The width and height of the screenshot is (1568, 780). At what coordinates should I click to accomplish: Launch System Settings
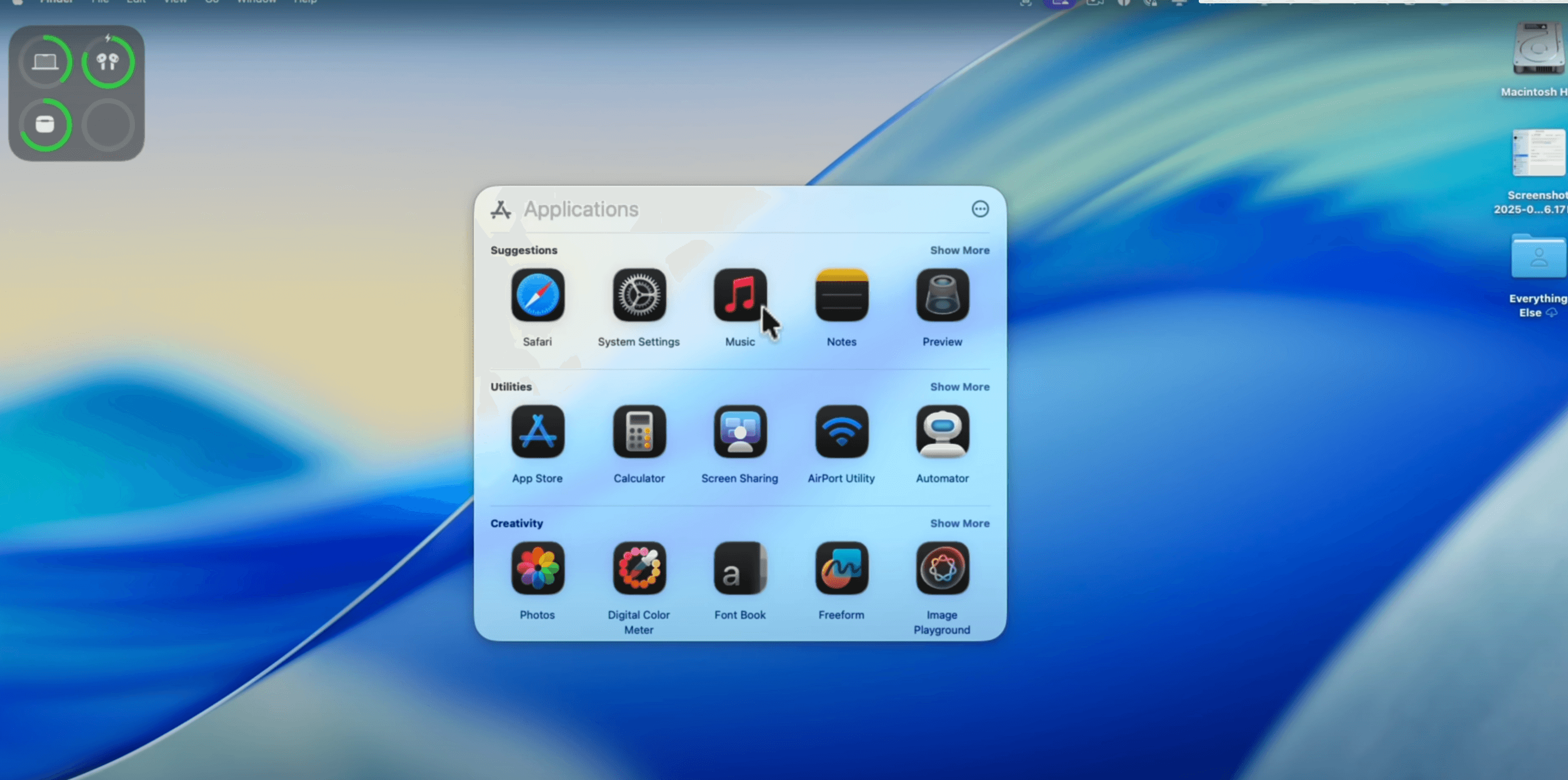pyautogui.click(x=639, y=298)
